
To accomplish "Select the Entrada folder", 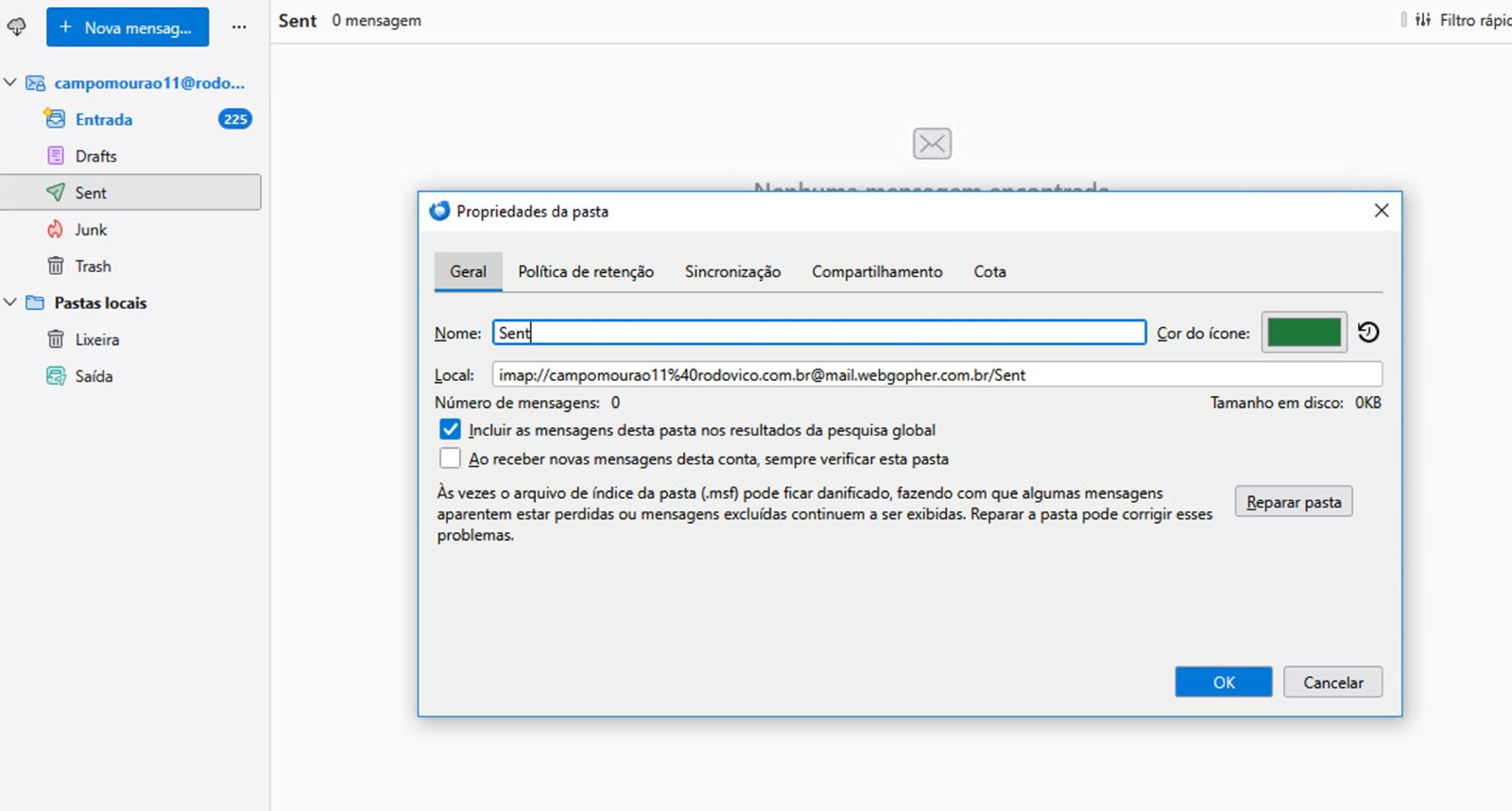I will 130,119.
